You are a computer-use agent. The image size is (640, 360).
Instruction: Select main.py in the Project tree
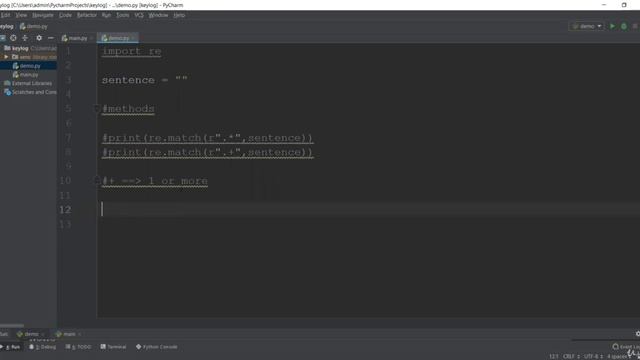(x=29, y=75)
